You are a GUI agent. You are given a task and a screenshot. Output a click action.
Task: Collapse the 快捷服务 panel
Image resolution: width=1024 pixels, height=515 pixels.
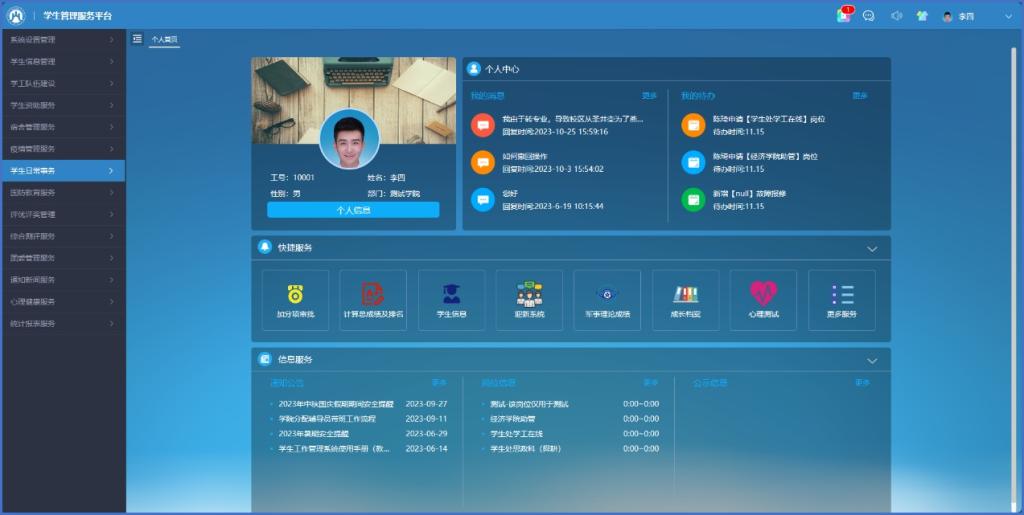(872, 248)
